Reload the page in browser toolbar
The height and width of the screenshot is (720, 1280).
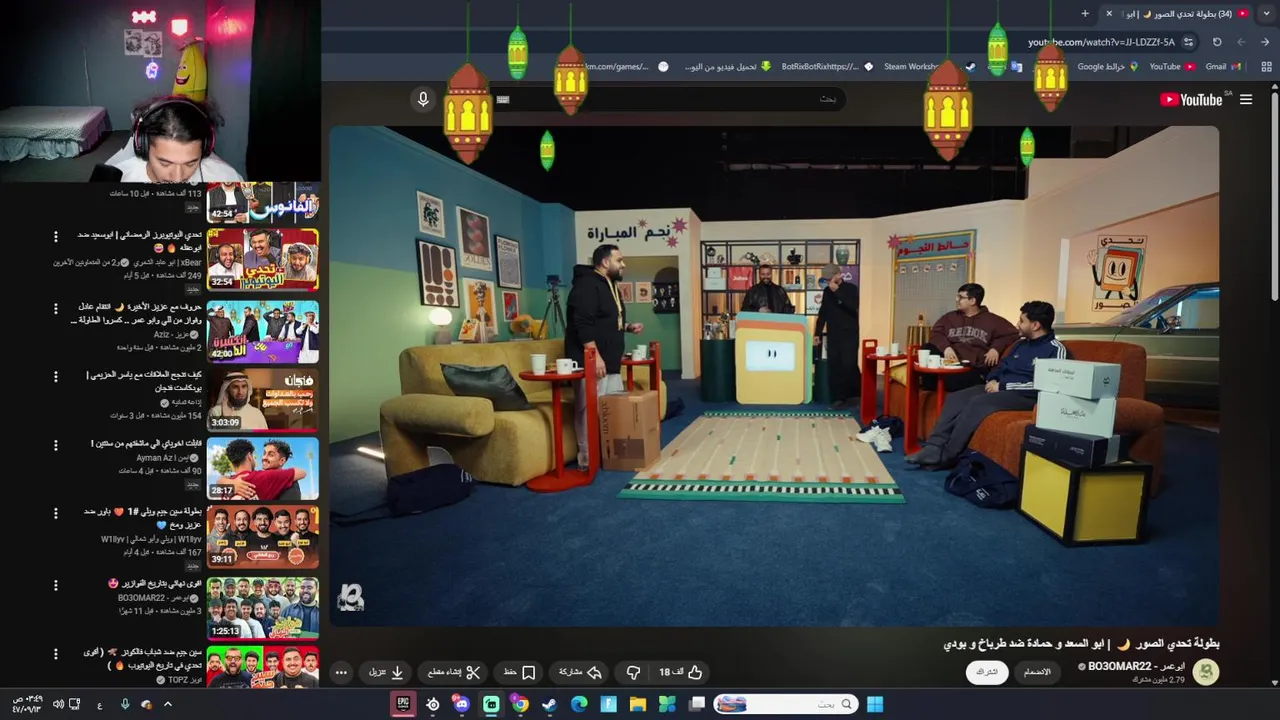click(1217, 42)
